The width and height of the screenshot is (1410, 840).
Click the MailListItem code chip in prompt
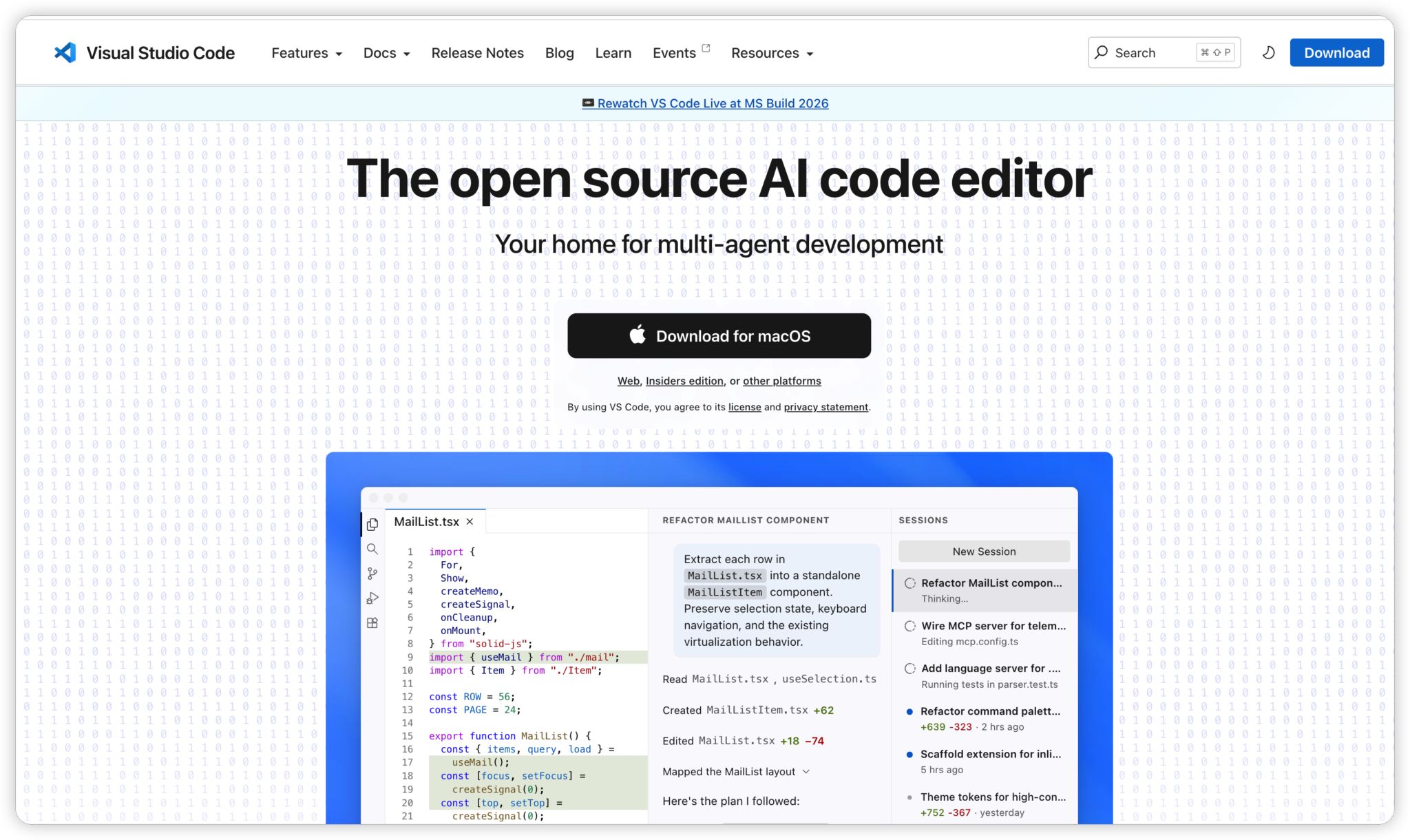pyautogui.click(x=724, y=592)
